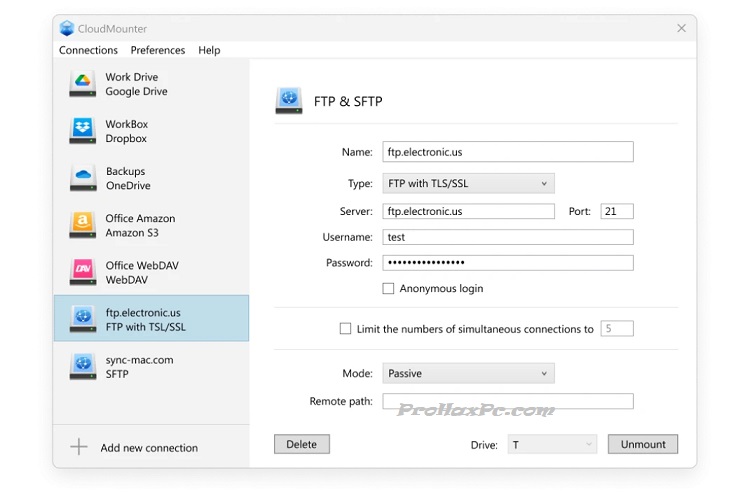Click the Password input field
The image size is (750, 497).
pyautogui.click(x=508, y=263)
